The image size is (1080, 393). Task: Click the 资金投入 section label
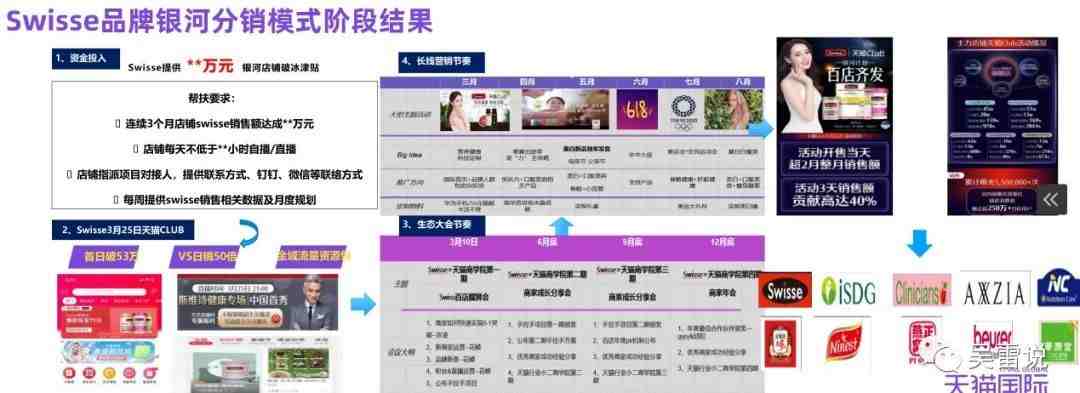[x=86, y=58]
